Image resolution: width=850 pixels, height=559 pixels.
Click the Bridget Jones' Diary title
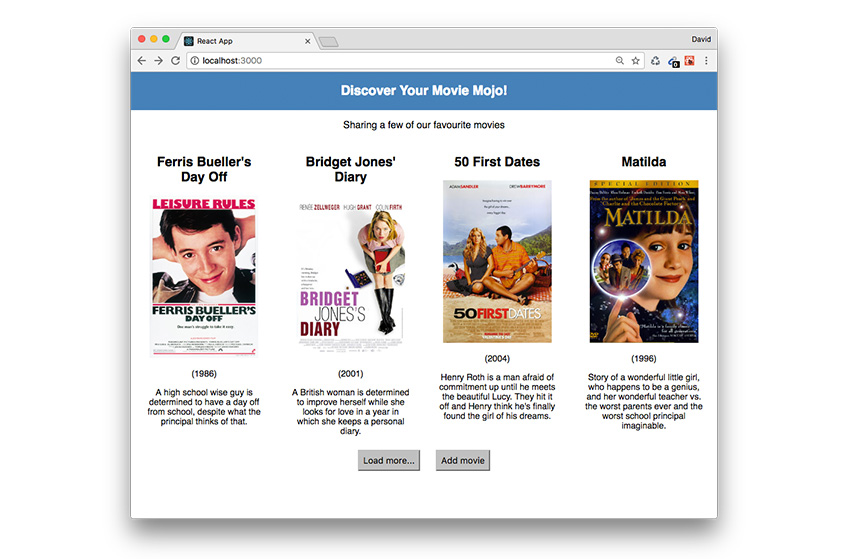pos(351,169)
